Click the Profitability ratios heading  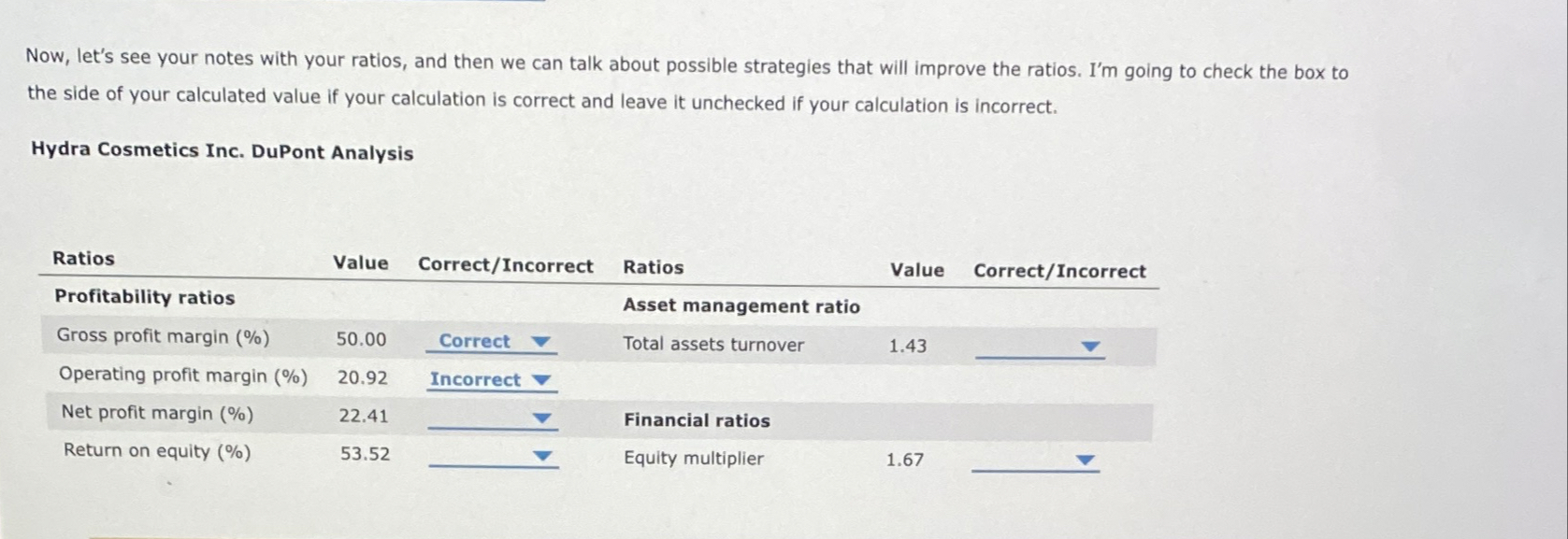click(143, 297)
